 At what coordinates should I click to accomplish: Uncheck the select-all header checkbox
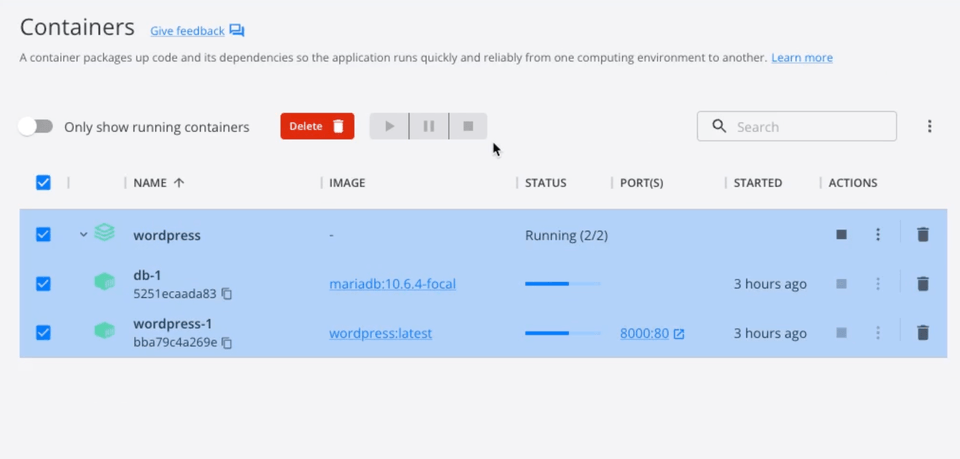tap(43, 182)
